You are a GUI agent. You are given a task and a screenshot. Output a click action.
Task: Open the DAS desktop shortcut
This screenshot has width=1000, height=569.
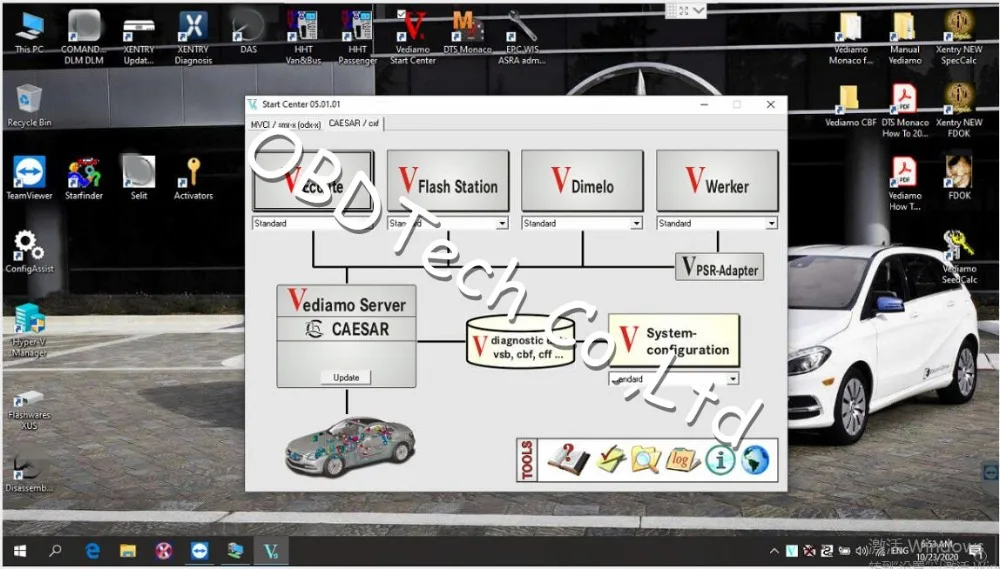(248, 32)
